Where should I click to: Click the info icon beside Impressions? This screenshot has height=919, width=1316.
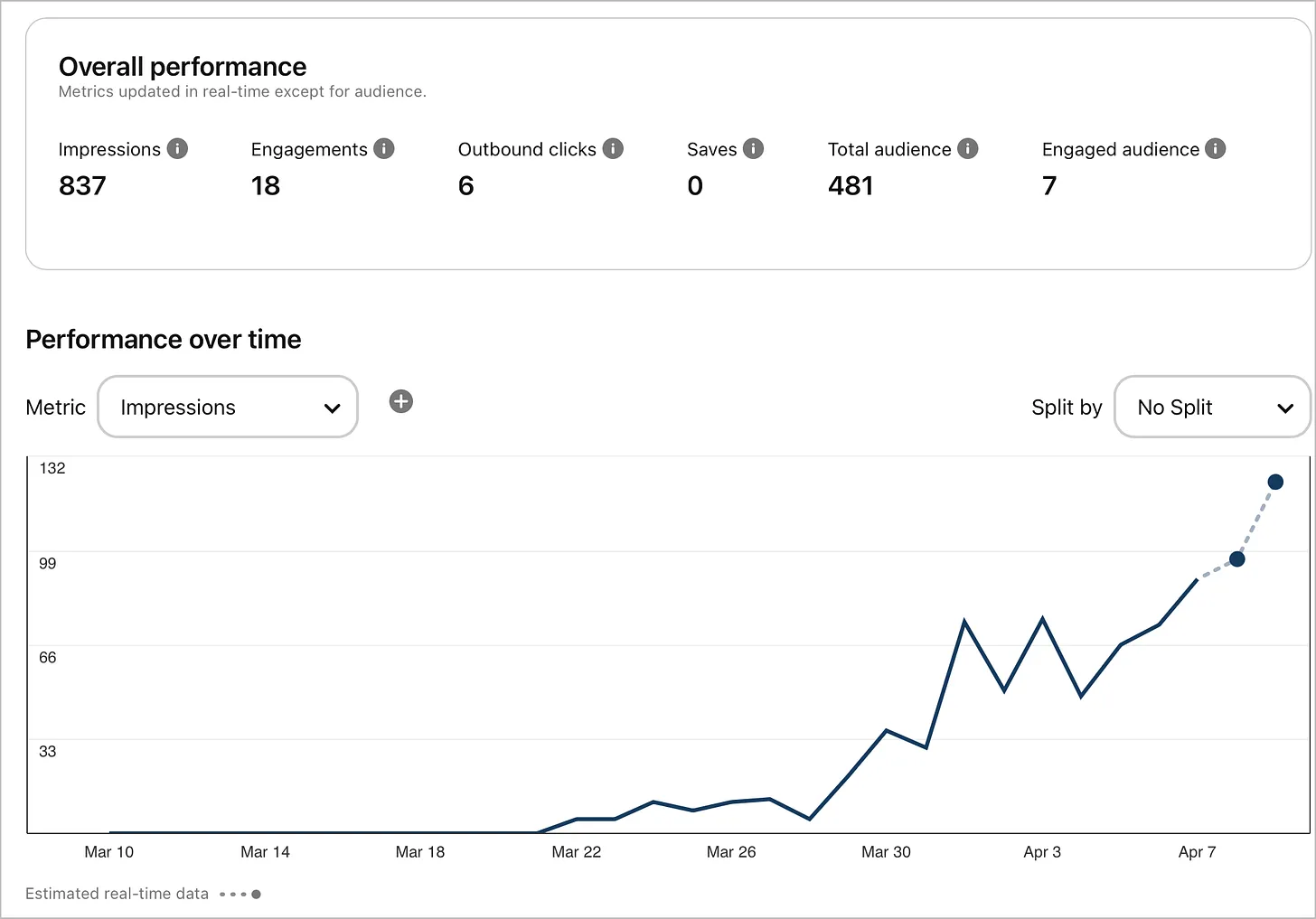point(177,149)
